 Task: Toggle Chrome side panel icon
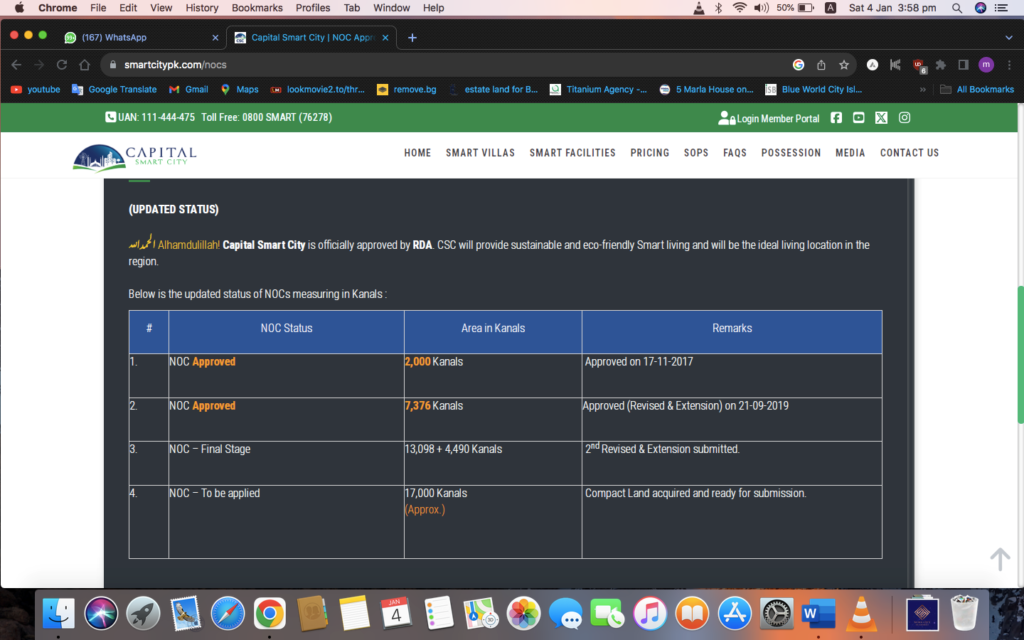[x=963, y=65]
